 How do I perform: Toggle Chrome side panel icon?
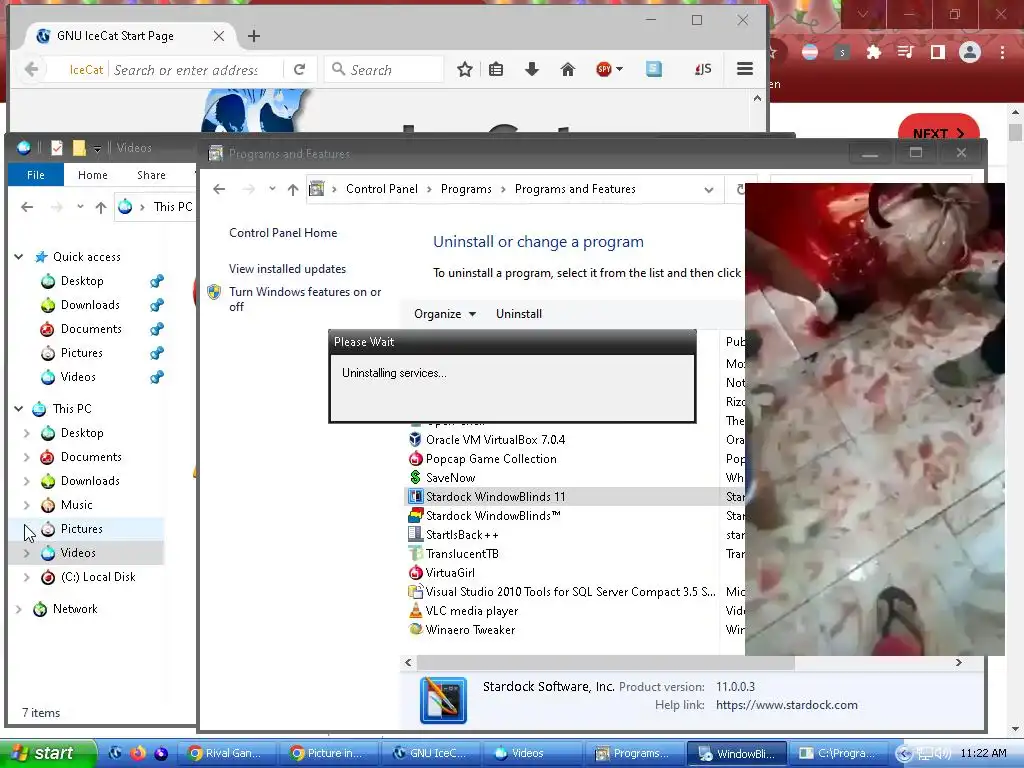tap(938, 52)
